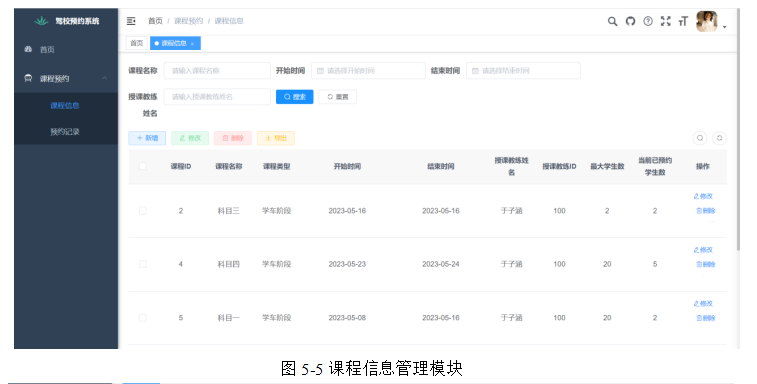Open the 开始时间 date picker field
Screen dimensions: 757x384
[x=368, y=71]
